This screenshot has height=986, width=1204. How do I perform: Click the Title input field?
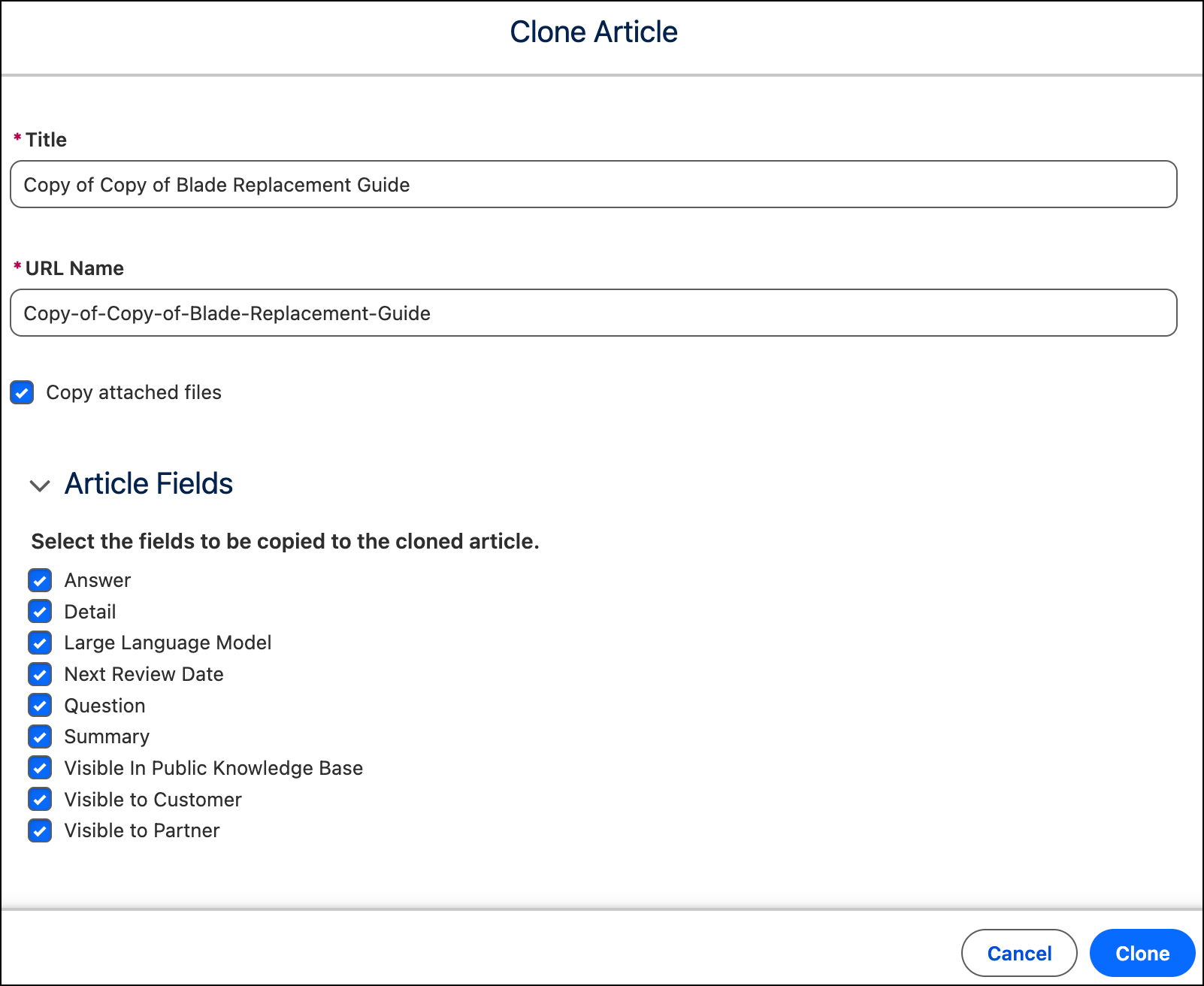pos(594,184)
